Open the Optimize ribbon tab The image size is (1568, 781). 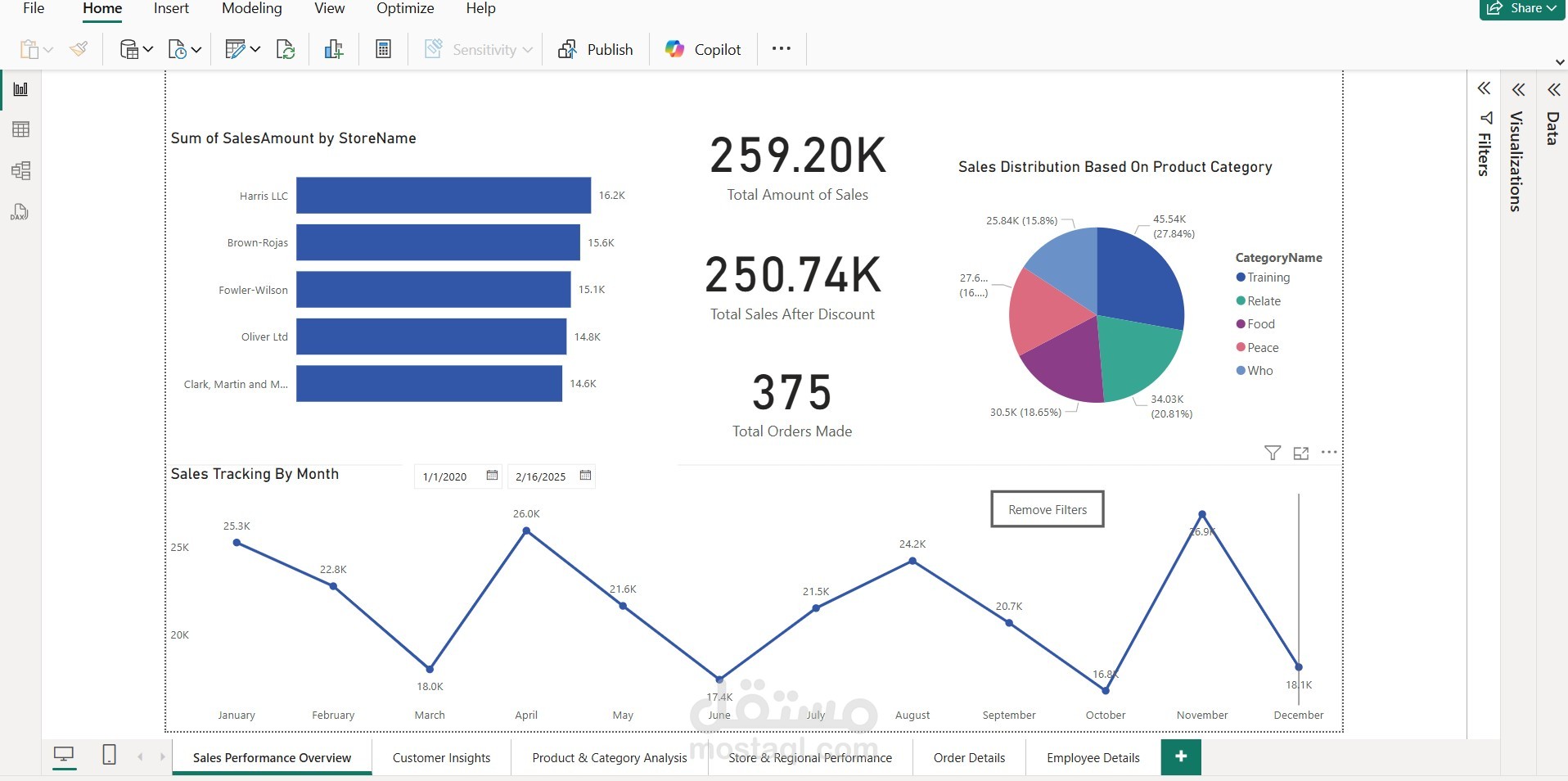405,8
